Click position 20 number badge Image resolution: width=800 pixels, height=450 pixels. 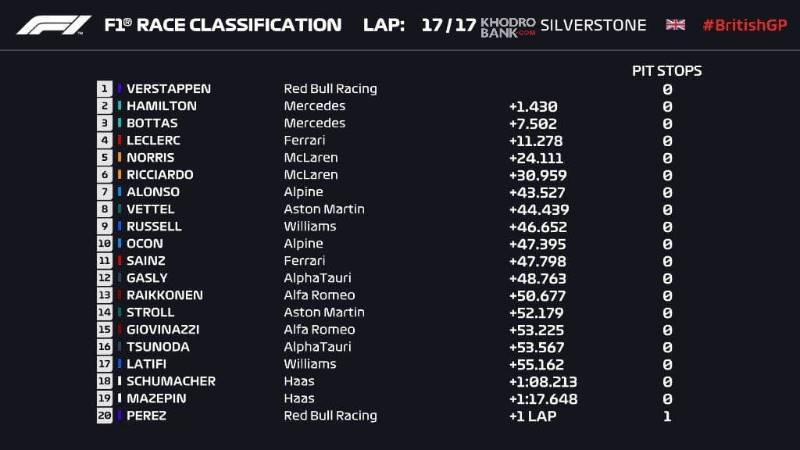coord(104,416)
